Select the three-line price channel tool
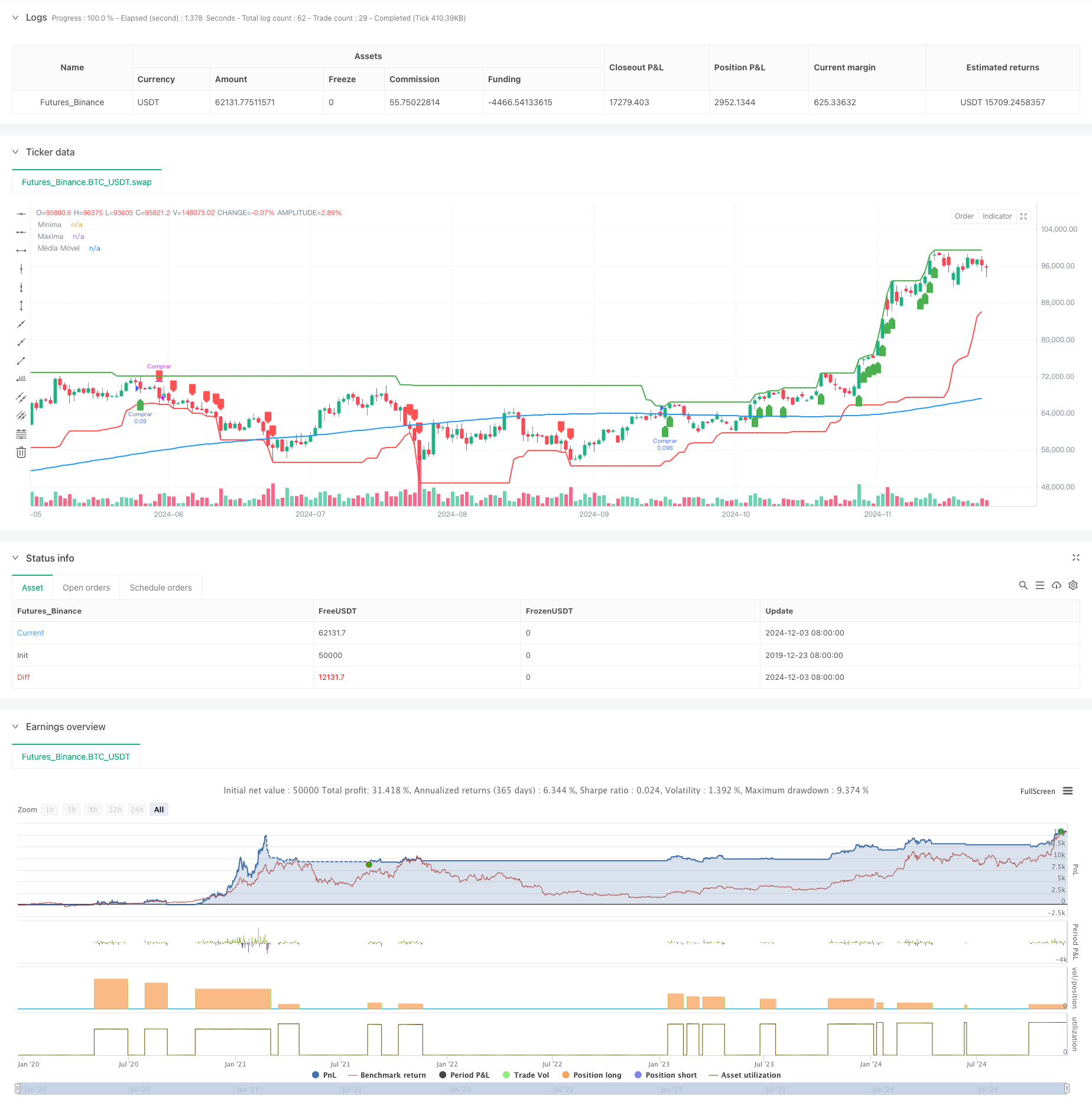The width and height of the screenshot is (1092, 1112). pyautogui.click(x=21, y=416)
